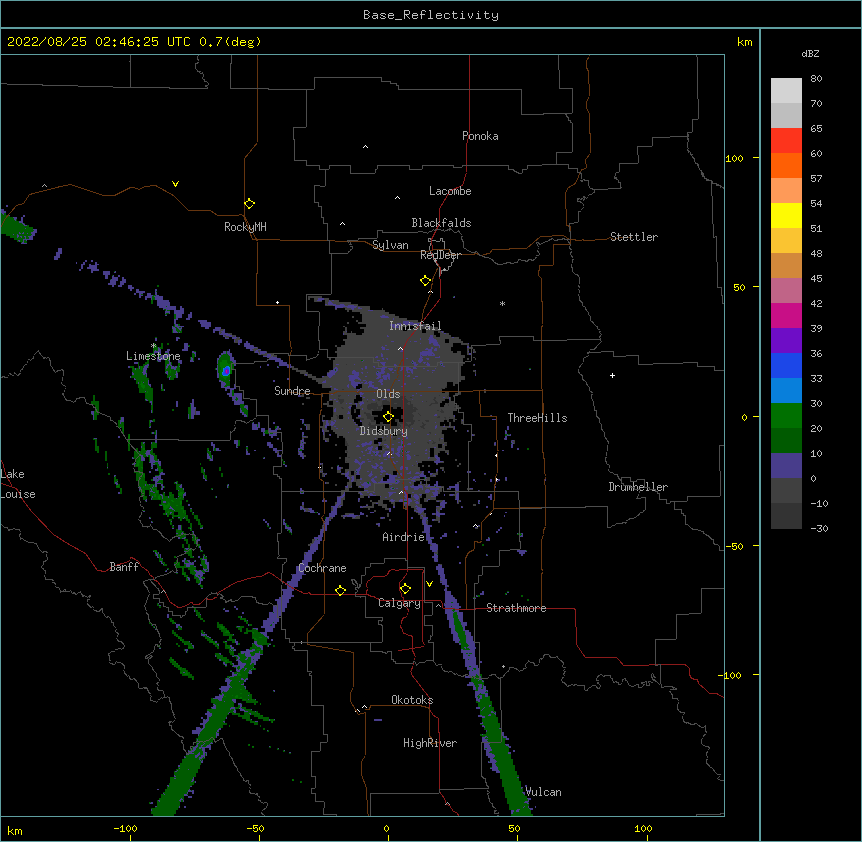Screen dimensions: 862x842
Task: Click the Calgary city label
Action: tap(399, 603)
